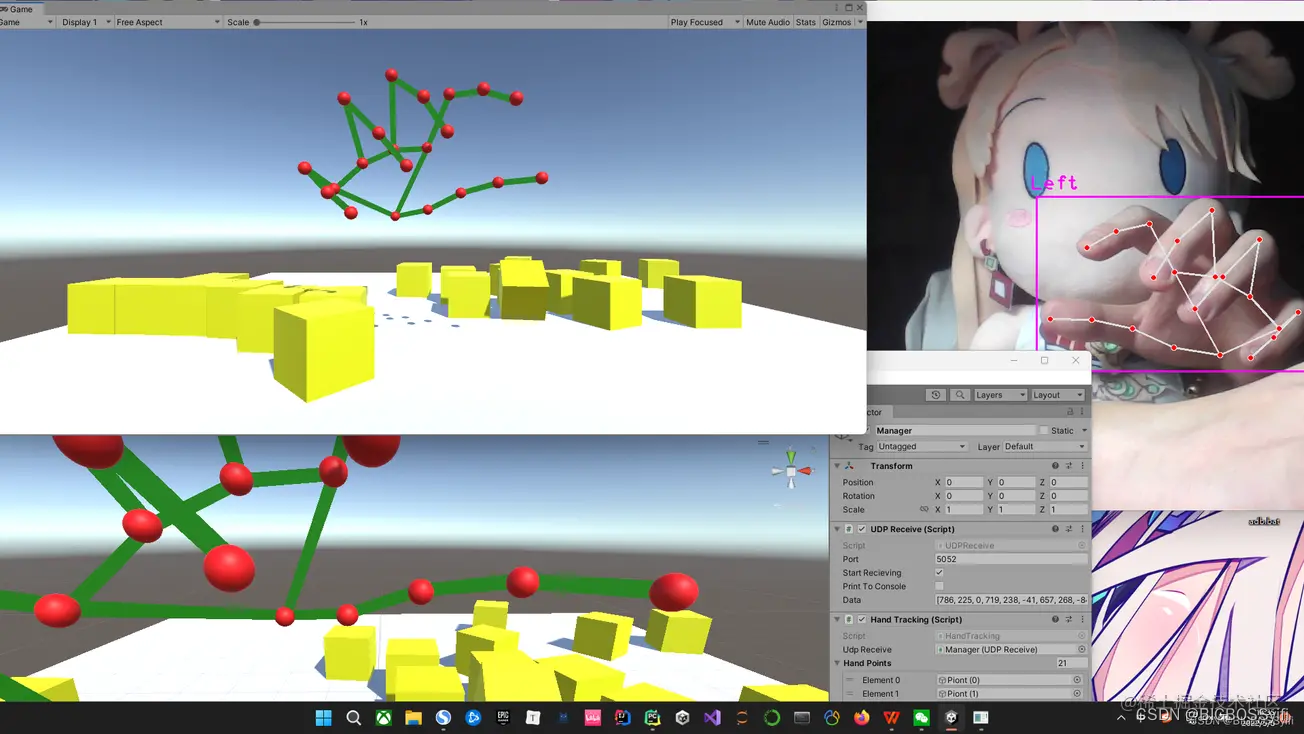Open Transform component help icon
The image size is (1304, 734).
tap(1055, 466)
